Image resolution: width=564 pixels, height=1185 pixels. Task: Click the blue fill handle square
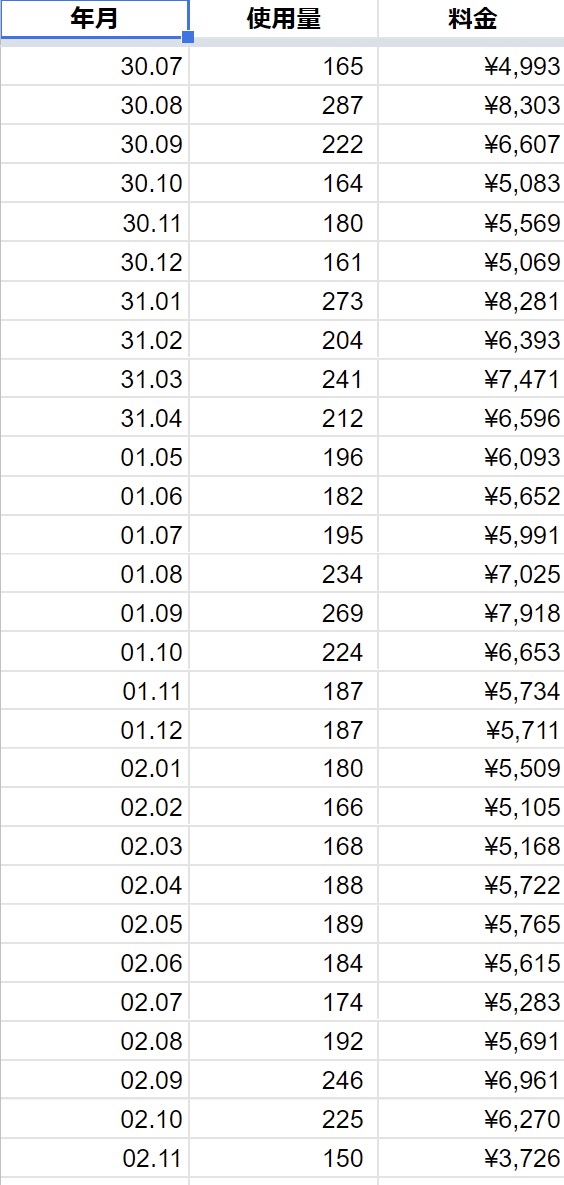[188, 37]
